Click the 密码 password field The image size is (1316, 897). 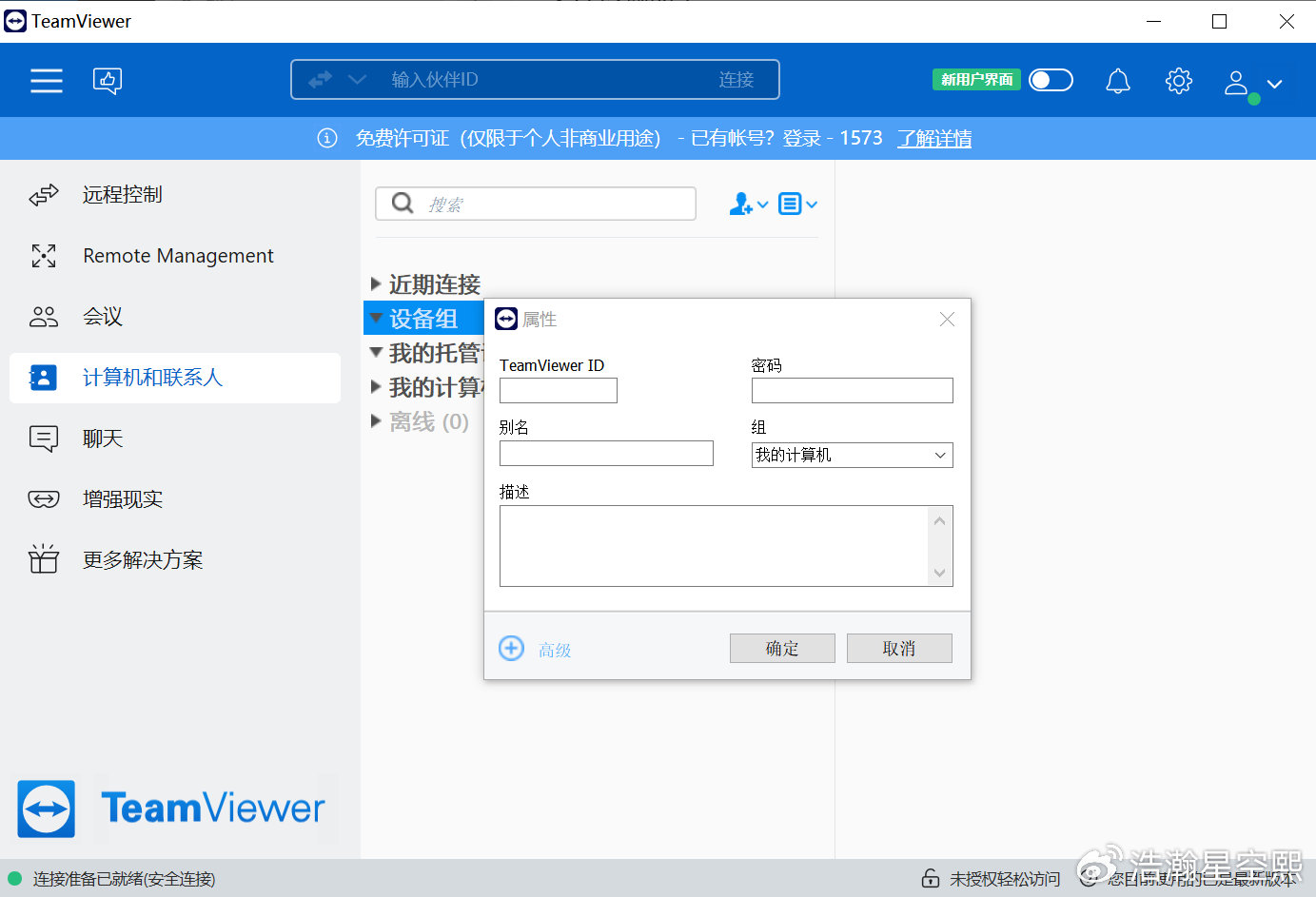(x=852, y=390)
